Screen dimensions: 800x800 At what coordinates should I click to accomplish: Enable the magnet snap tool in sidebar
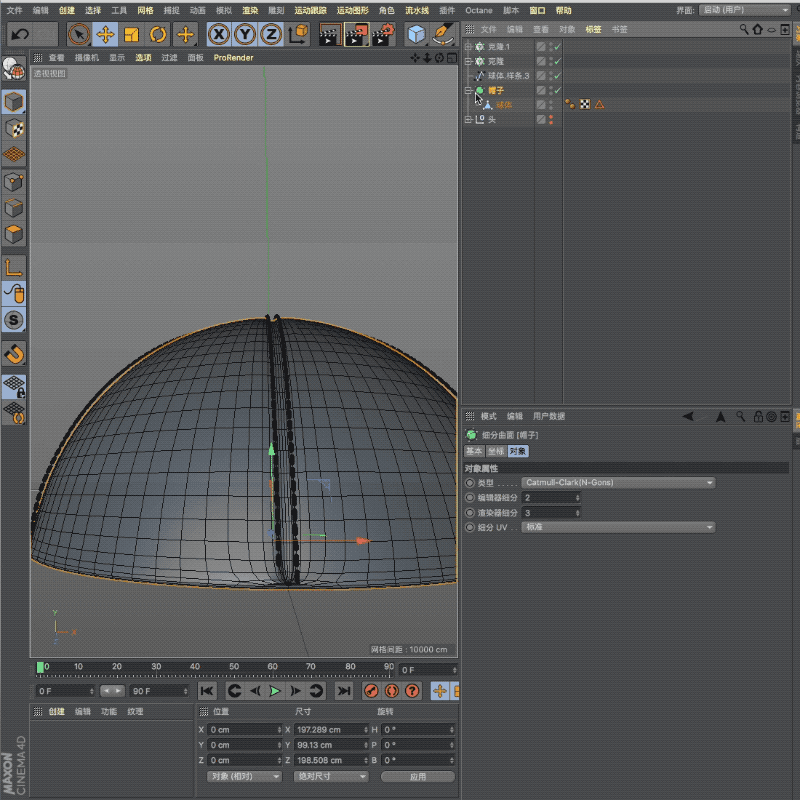[14, 353]
